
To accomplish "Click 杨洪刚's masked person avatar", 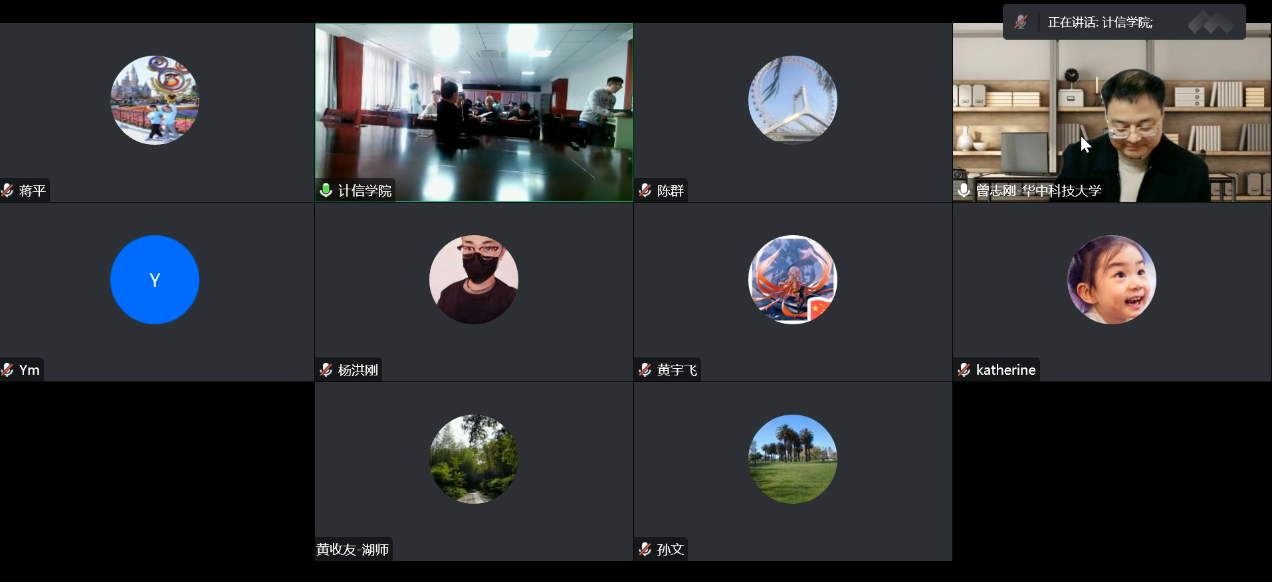I will click(x=474, y=280).
